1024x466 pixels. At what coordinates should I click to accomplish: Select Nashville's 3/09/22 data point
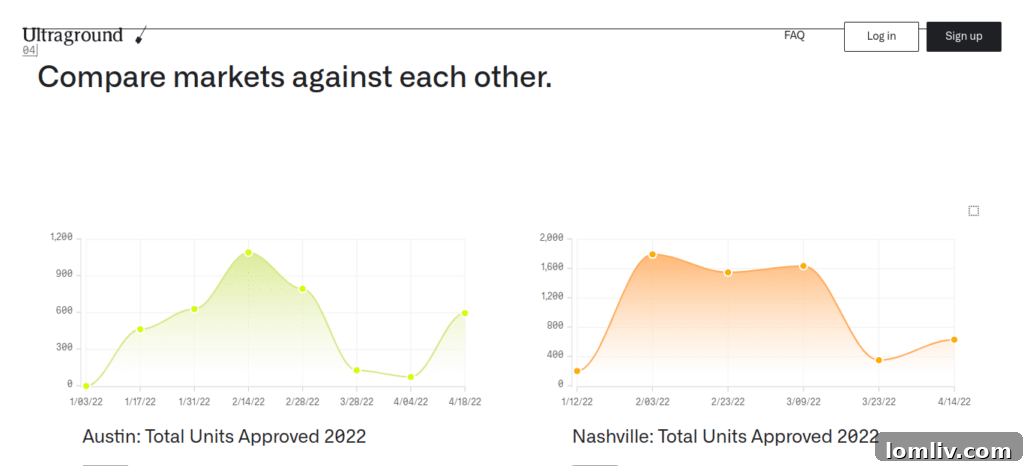pyautogui.click(x=803, y=266)
